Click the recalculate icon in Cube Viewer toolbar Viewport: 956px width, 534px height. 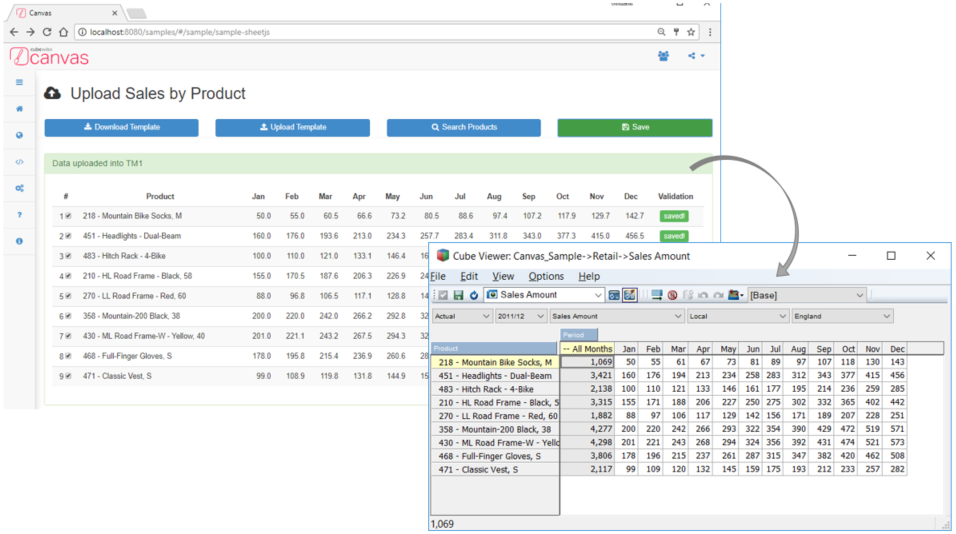[473, 295]
